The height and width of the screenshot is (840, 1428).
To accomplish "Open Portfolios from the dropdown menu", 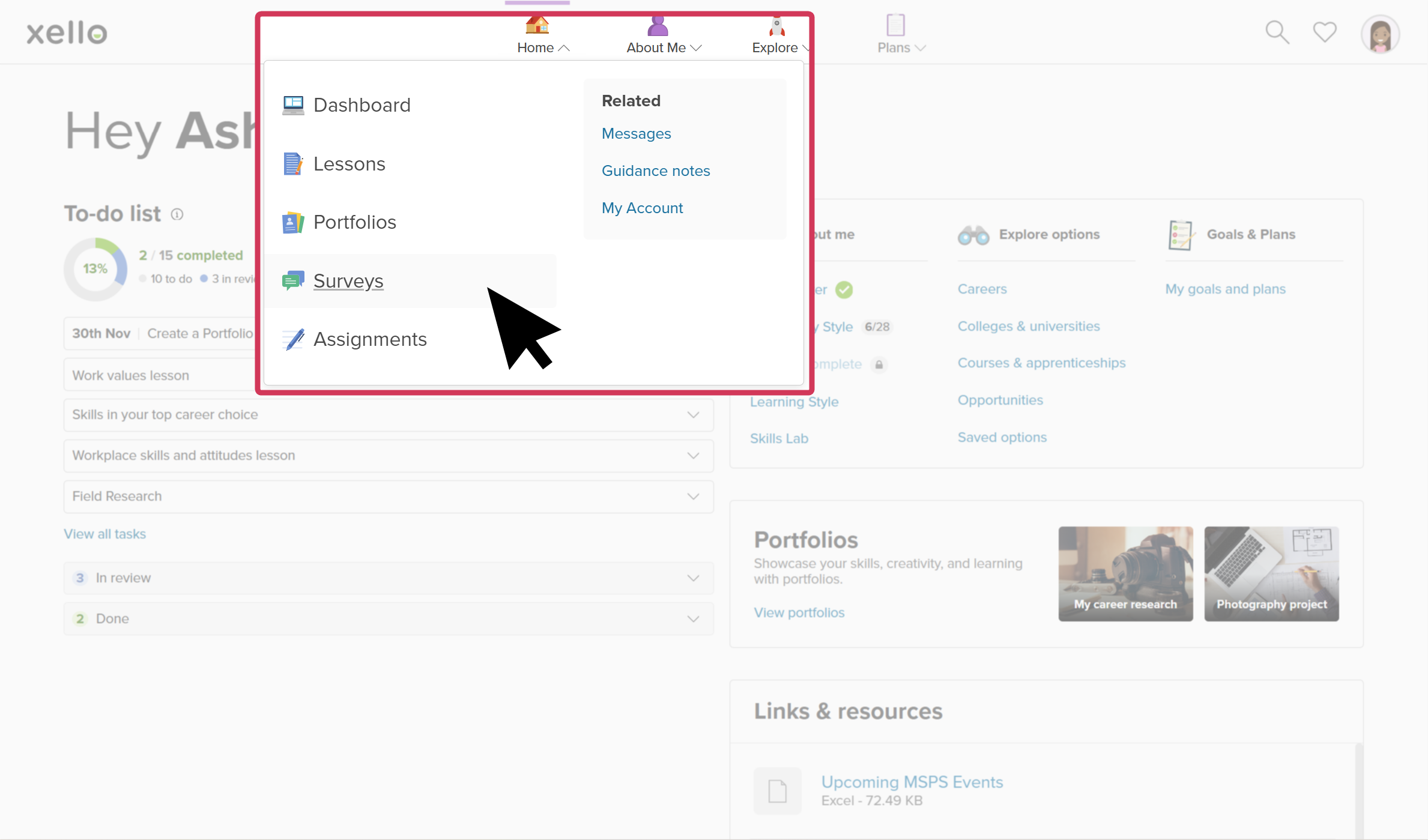I will point(354,222).
